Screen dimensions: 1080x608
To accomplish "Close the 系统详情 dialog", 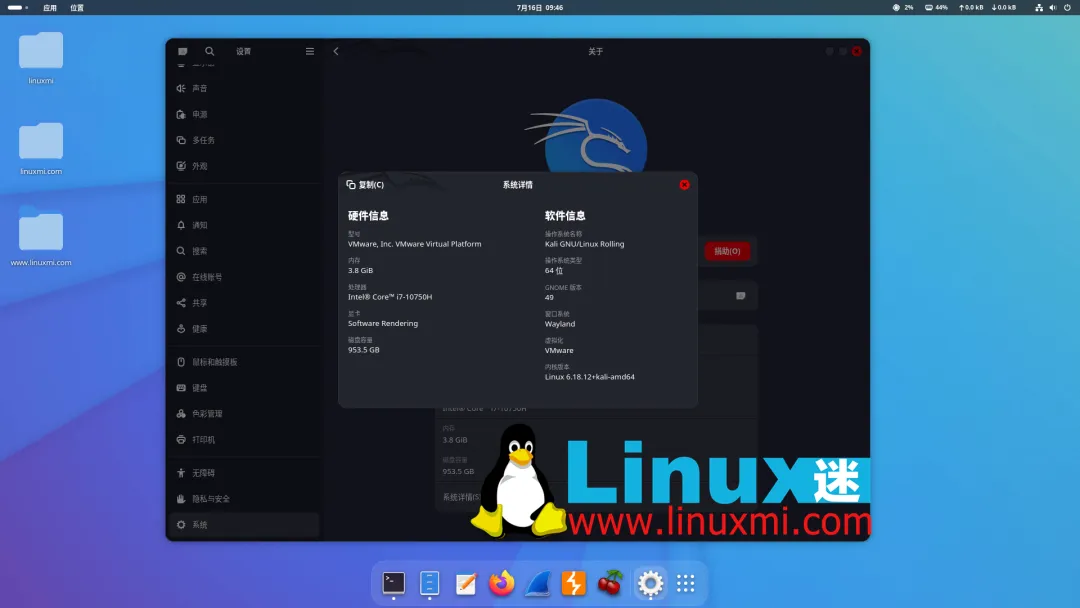I will tap(684, 185).
